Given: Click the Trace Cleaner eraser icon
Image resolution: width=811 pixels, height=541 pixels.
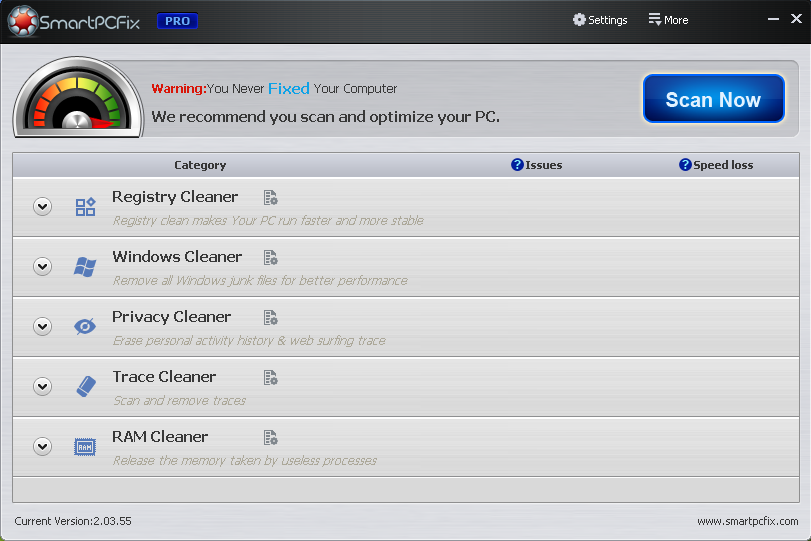Looking at the screenshot, I should pyautogui.click(x=86, y=386).
